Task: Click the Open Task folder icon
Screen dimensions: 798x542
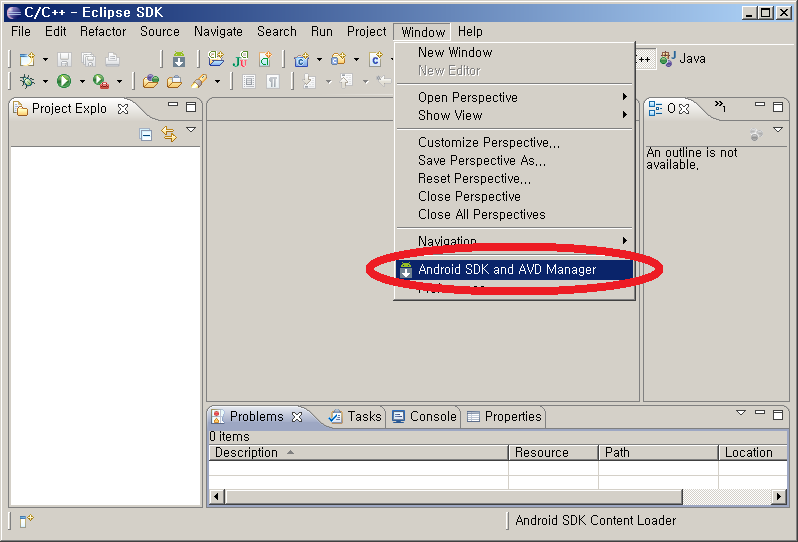Action: tap(174, 81)
